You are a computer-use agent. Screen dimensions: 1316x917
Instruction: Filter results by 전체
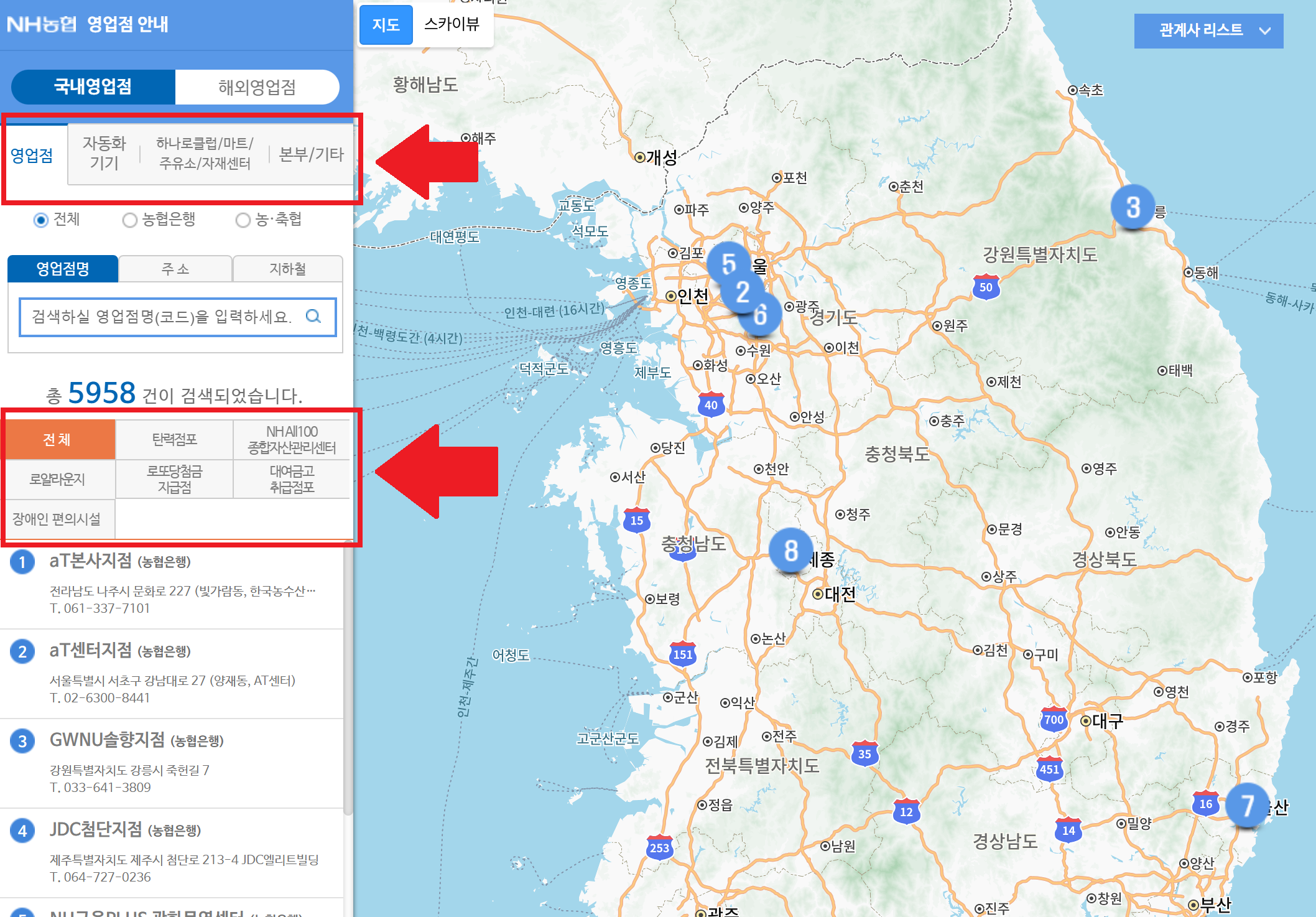[x=57, y=439]
